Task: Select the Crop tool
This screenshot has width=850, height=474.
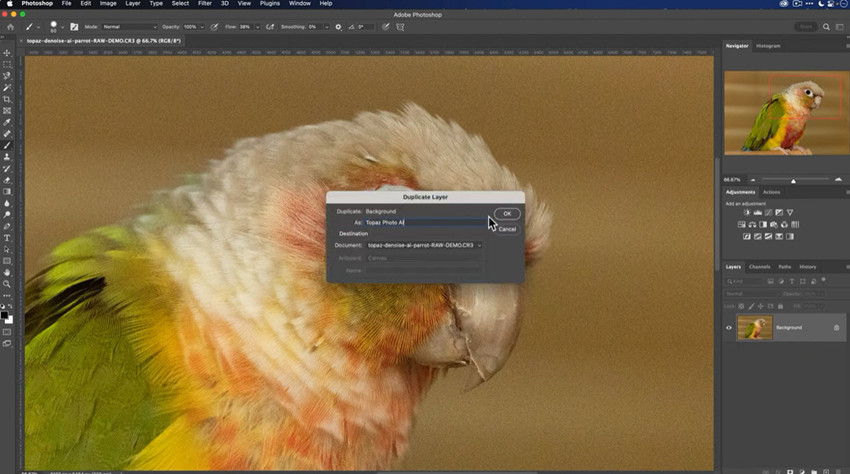Action: (x=7, y=99)
